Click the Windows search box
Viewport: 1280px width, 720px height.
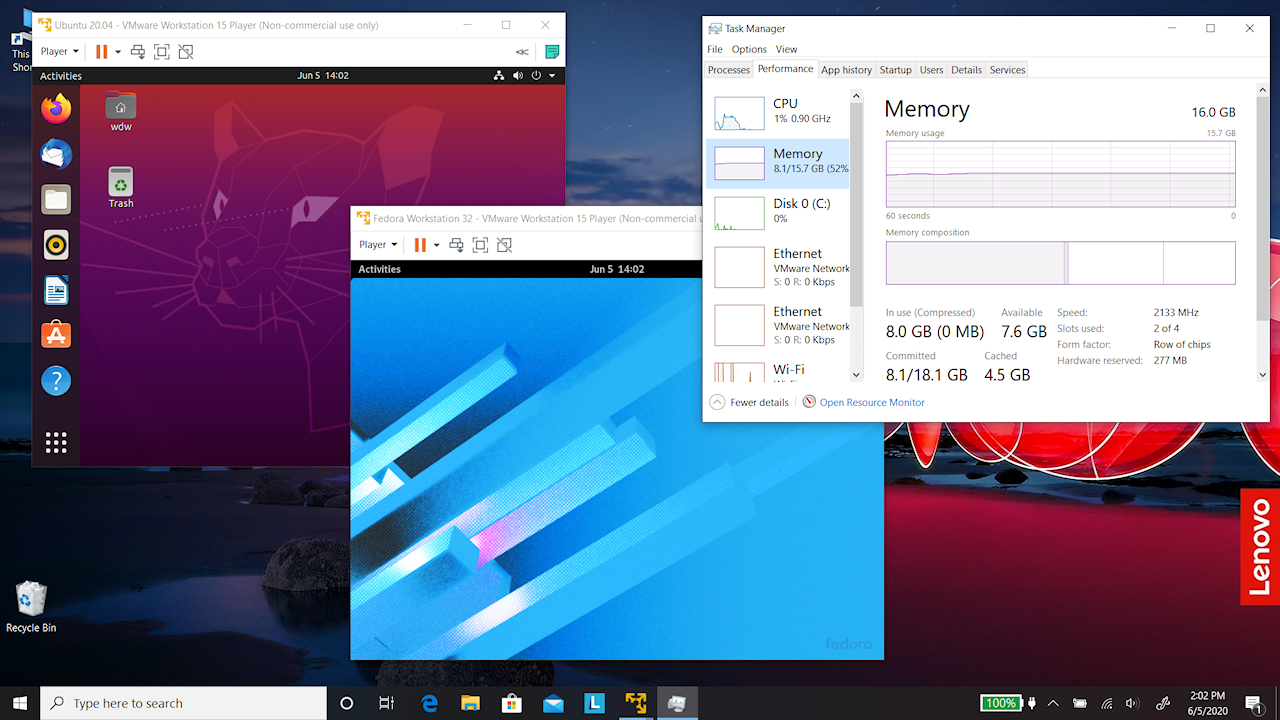tap(184, 703)
